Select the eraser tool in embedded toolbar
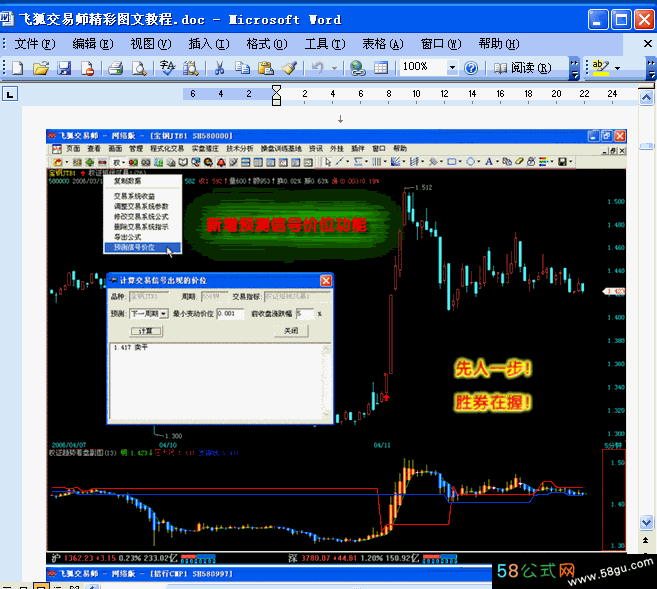The height and width of the screenshot is (589, 657). tap(519, 162)
